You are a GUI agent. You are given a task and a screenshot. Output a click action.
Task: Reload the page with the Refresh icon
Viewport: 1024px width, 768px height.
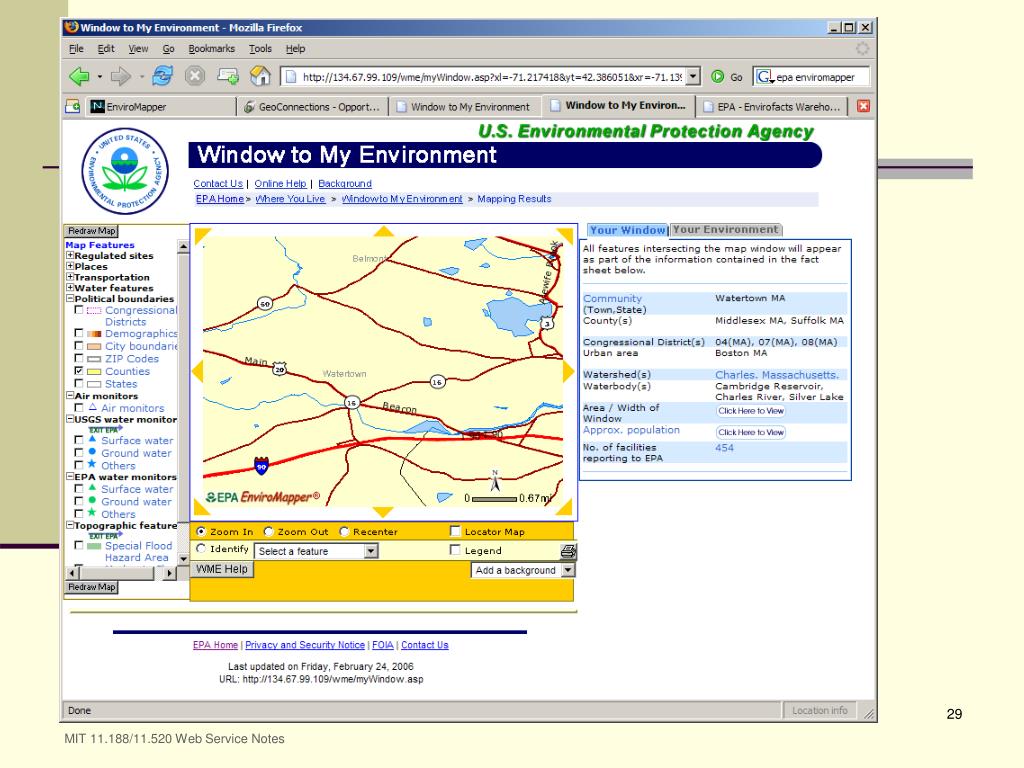[162, 76]
